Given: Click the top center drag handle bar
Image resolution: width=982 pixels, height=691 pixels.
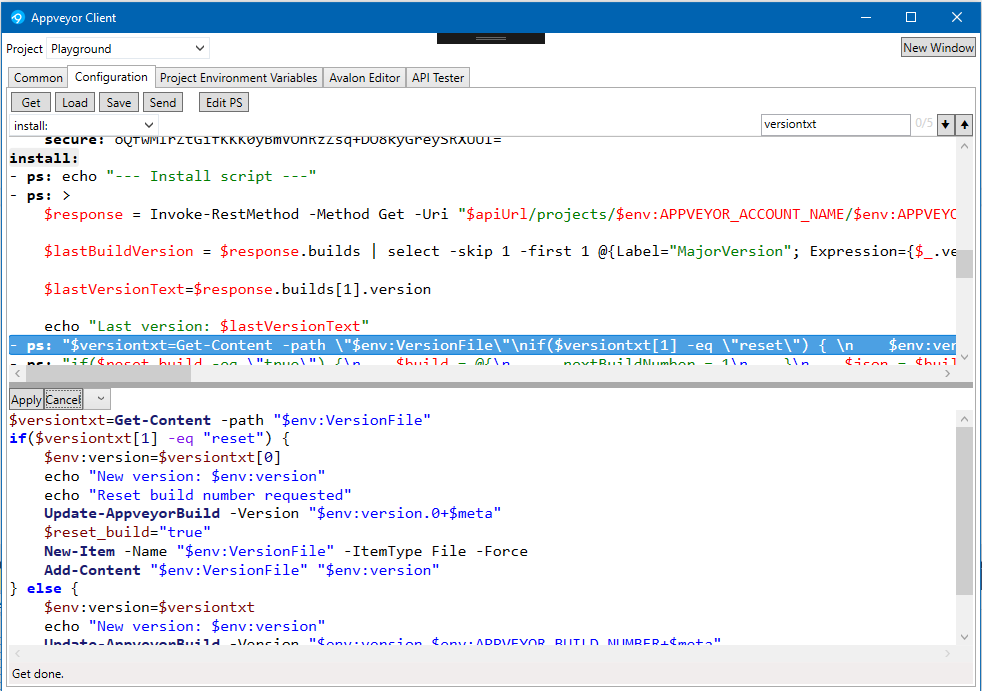Looking at the screenshot, I should point(491,38).
